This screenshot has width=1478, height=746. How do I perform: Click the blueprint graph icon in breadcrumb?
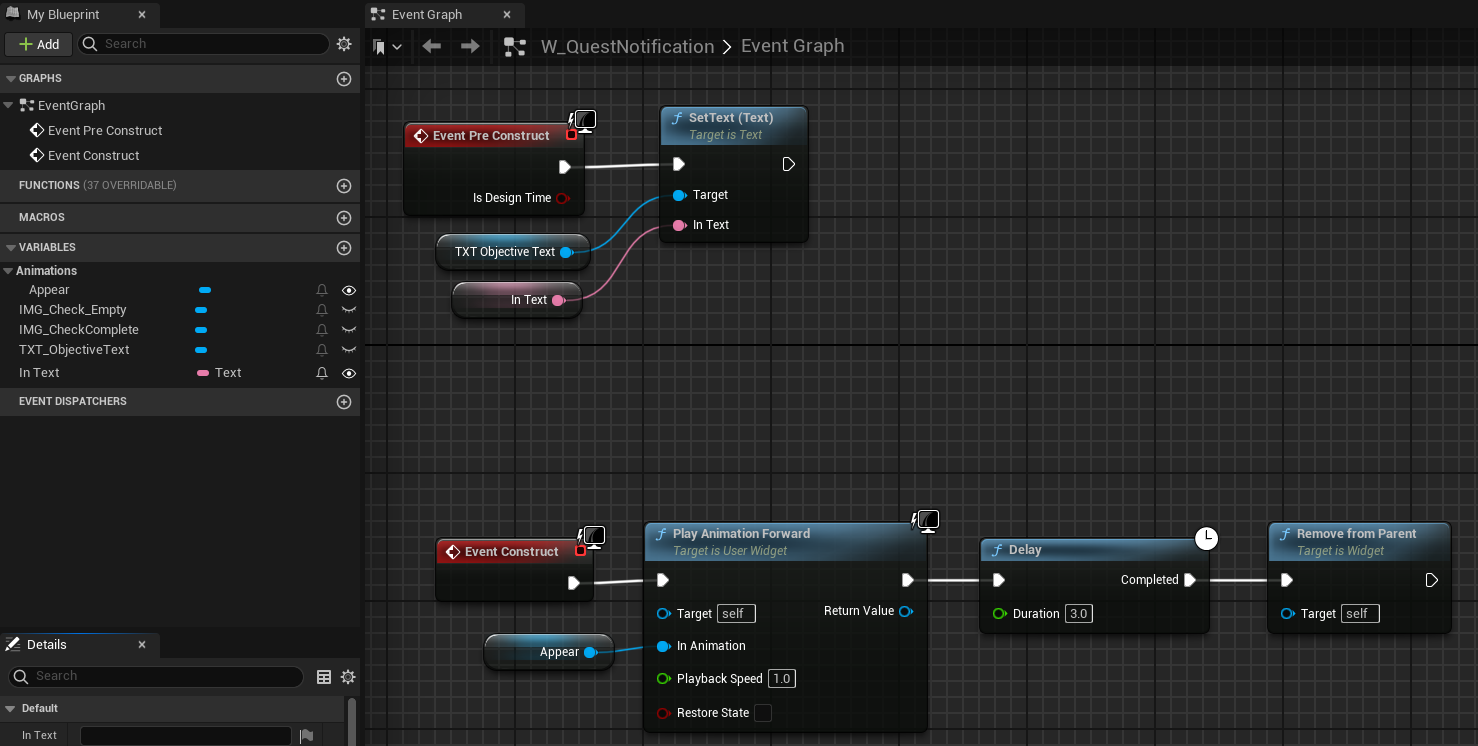tap(515, 46)
